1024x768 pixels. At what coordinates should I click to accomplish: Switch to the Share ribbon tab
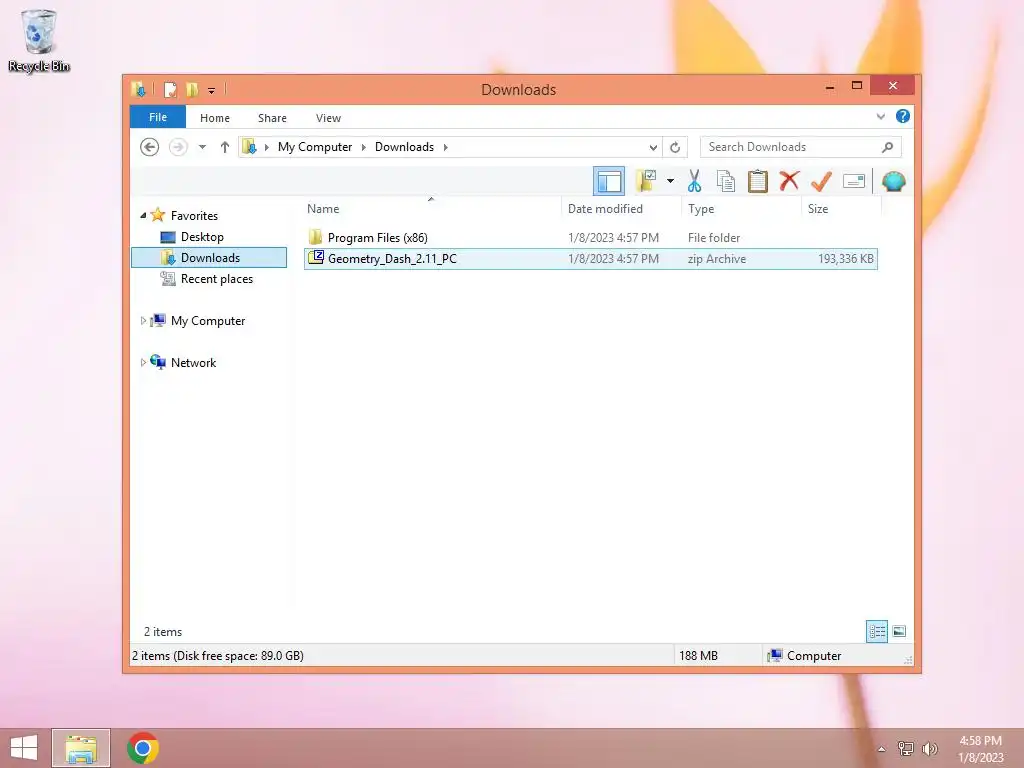[x=272, y=118]
